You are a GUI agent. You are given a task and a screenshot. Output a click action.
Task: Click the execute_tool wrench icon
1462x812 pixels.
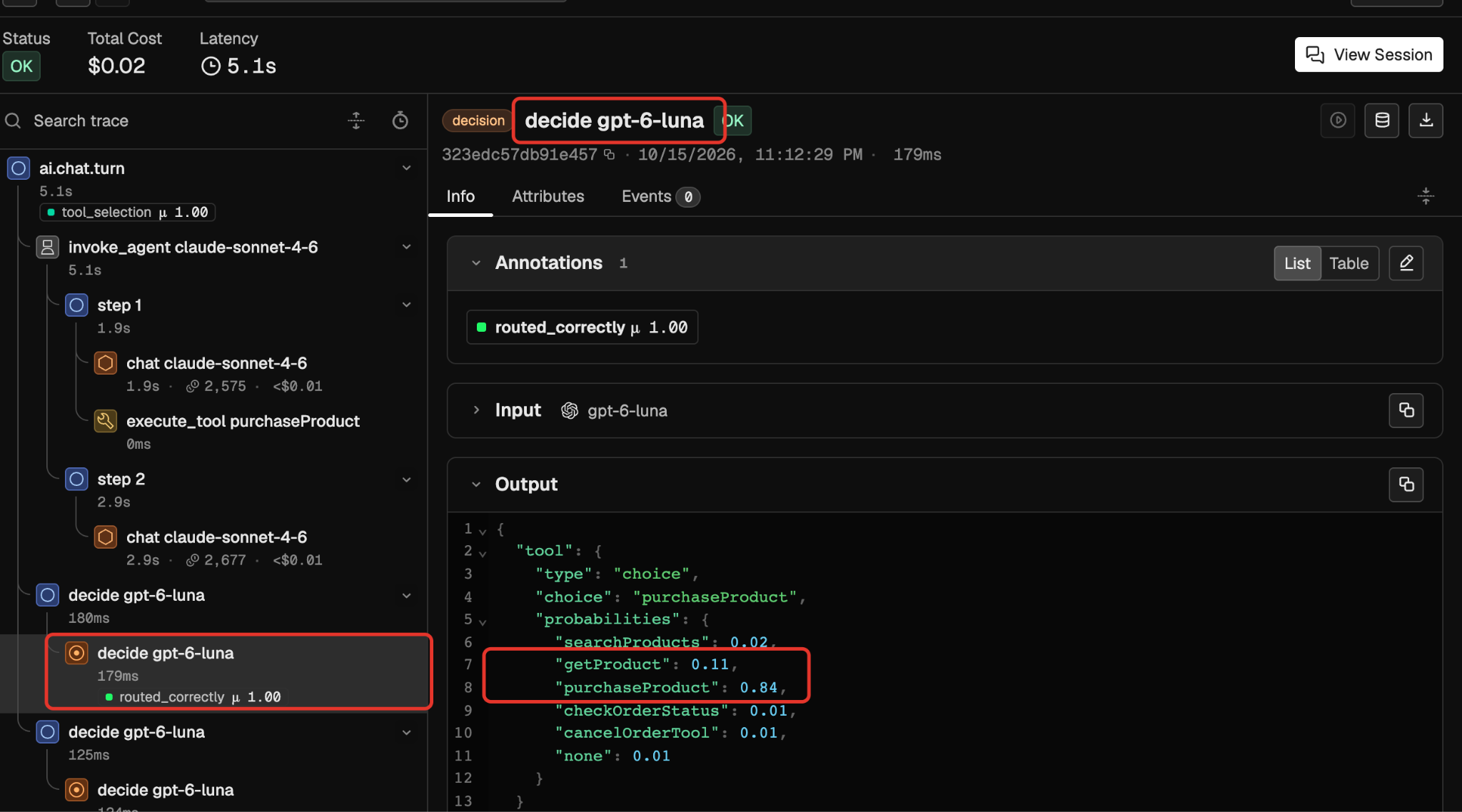[x=106, y=421]
